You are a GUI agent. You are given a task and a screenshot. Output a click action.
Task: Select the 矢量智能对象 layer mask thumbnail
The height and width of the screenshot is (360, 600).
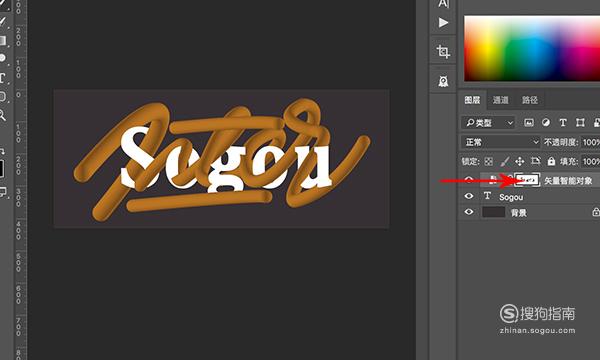pos(528,180)
